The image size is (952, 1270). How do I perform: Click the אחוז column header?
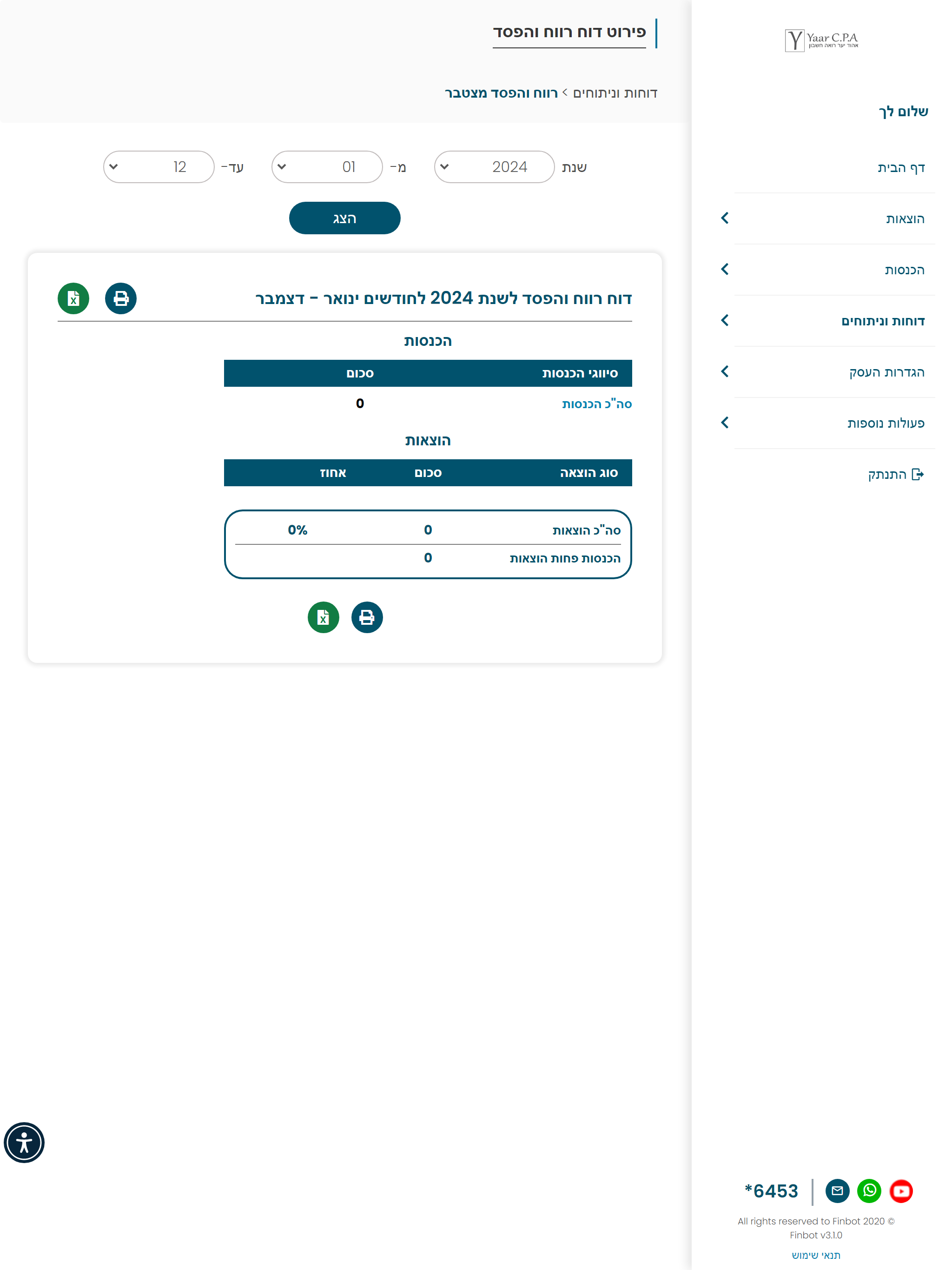tap(333, 472)
